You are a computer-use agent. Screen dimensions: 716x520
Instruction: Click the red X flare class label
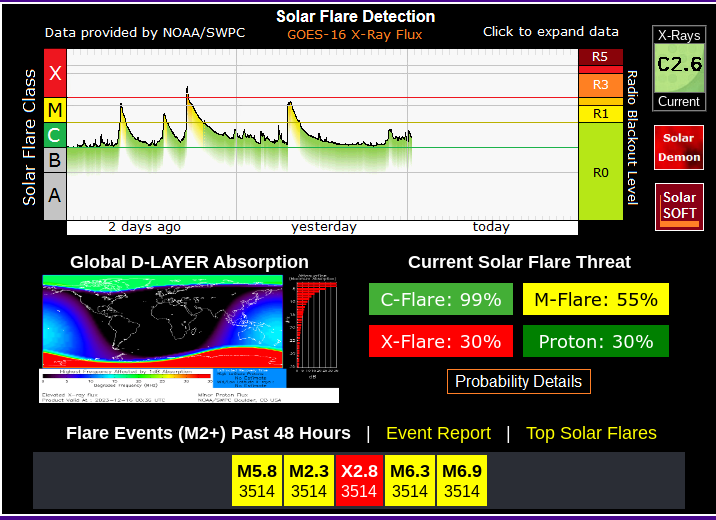pyautogui.click(x=55, y=73)
